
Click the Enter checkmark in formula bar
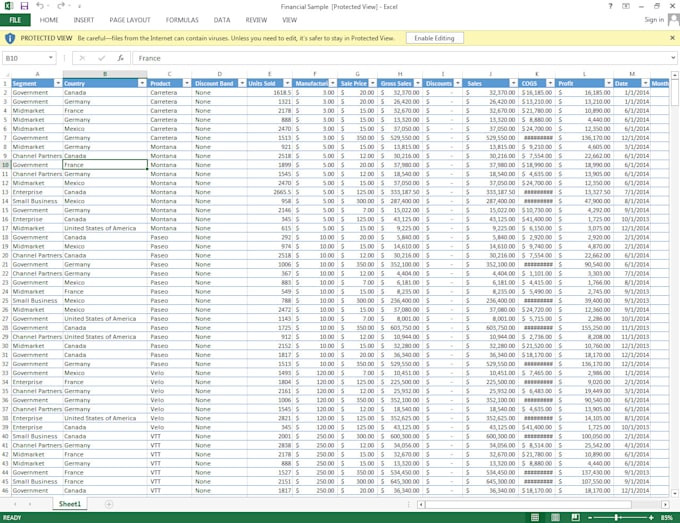[101, 58]
